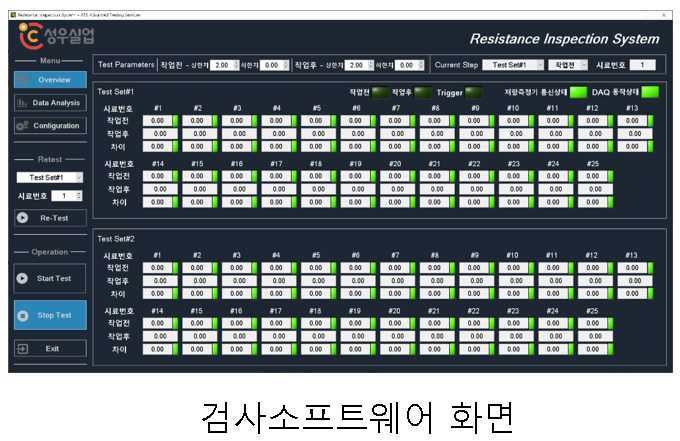
Task: Click Test Set#1 sample #14 작업전 value
Action: tap(157, 176)
